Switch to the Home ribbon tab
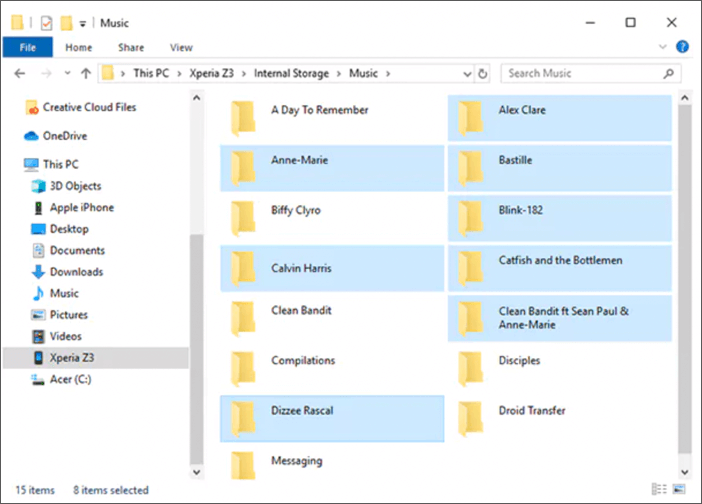702x504 pixels. (x=79, y=47)
